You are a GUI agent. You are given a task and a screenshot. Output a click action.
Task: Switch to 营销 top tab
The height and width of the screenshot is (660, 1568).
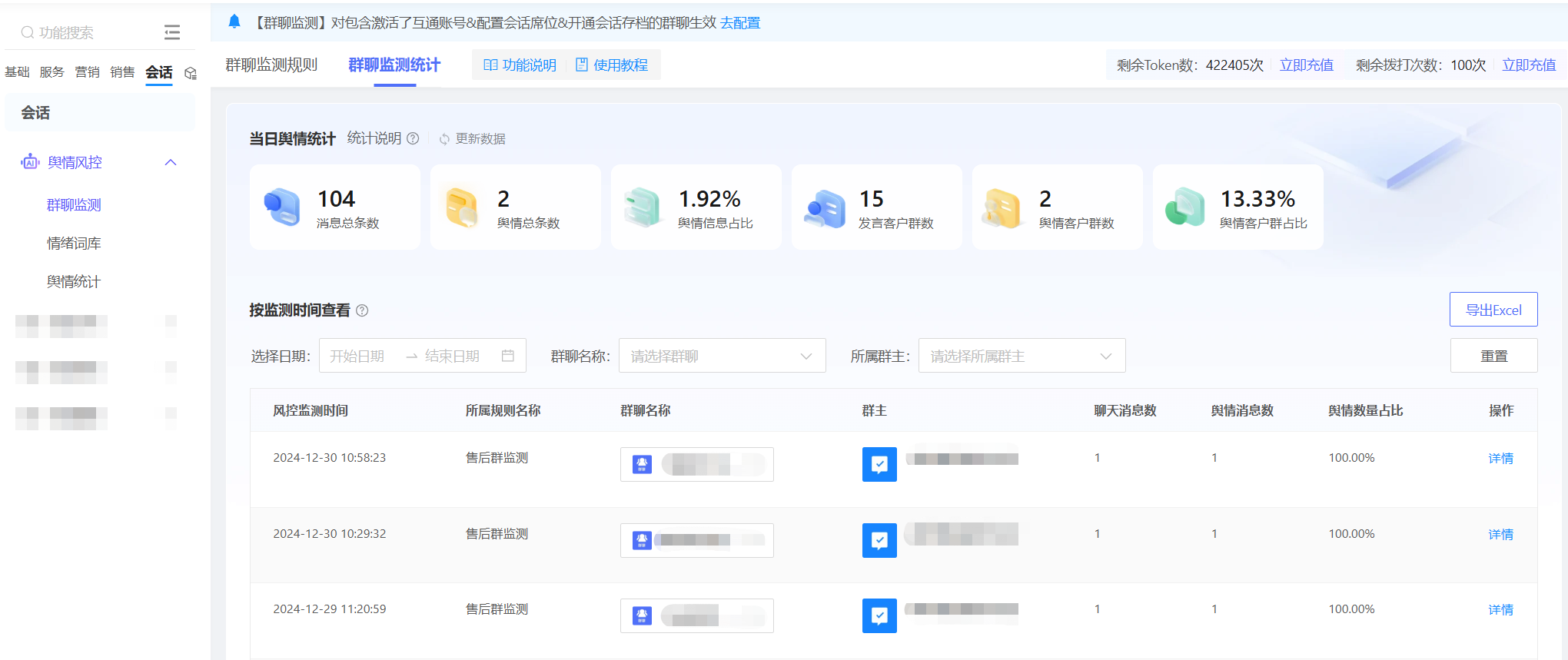pos(87,72)
